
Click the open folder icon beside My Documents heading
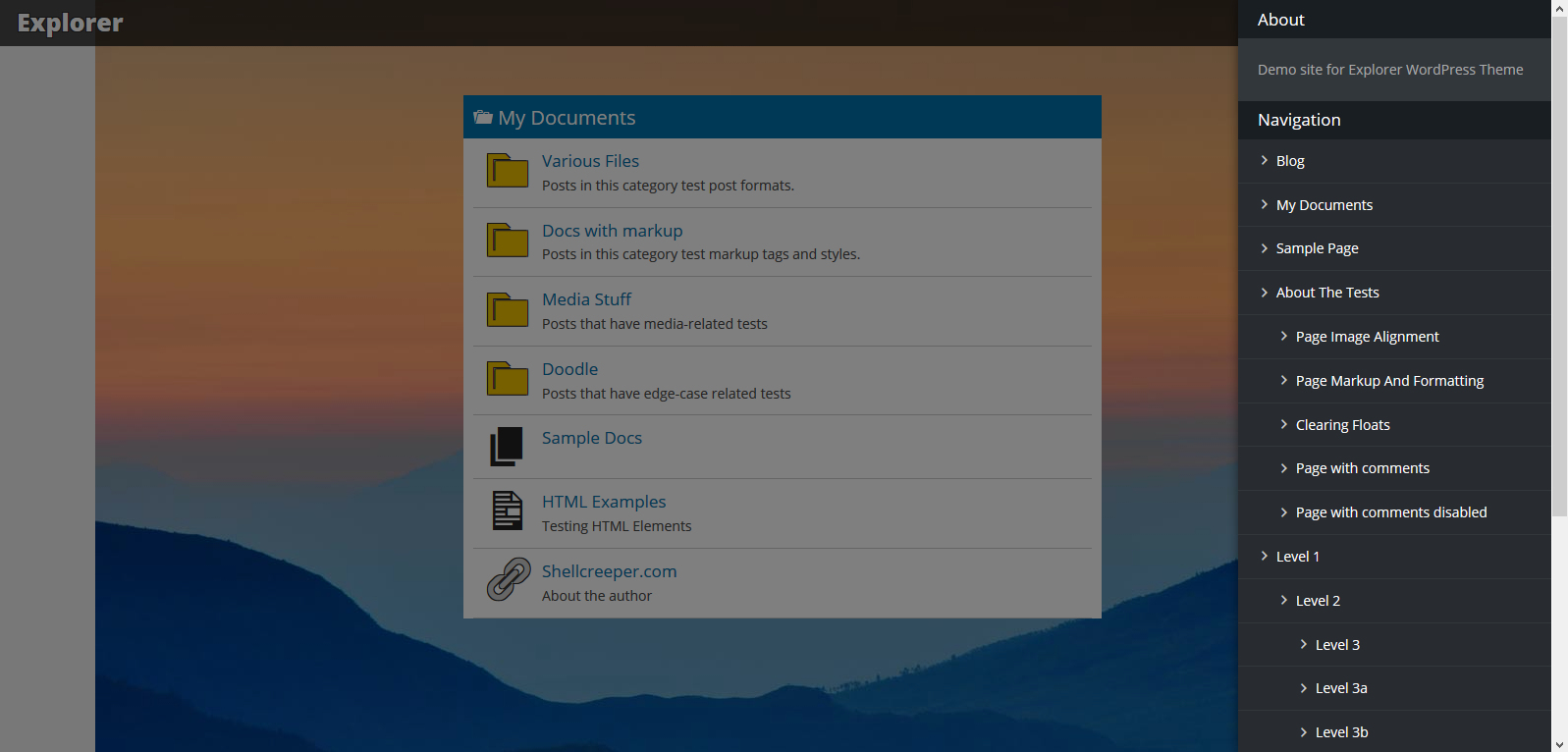(483, 118)
